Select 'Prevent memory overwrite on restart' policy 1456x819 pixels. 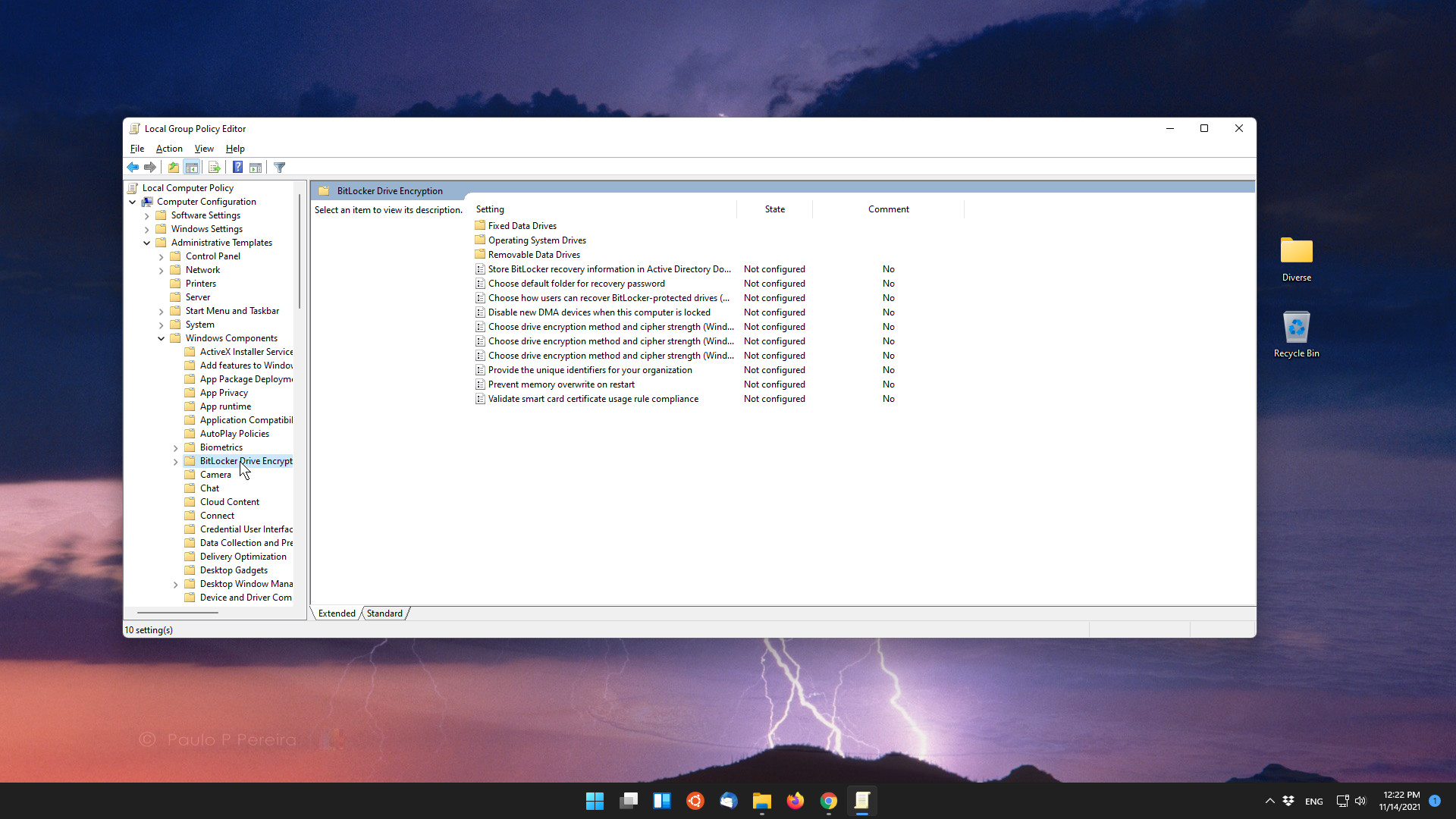click(561, 384)
